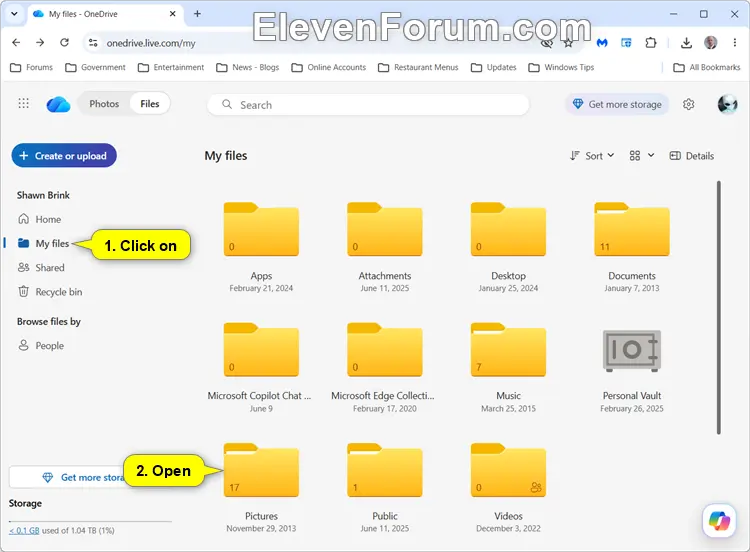The image size is (750, 552).
Task: Open the Apps folder
Action: (x=261, y=230)
